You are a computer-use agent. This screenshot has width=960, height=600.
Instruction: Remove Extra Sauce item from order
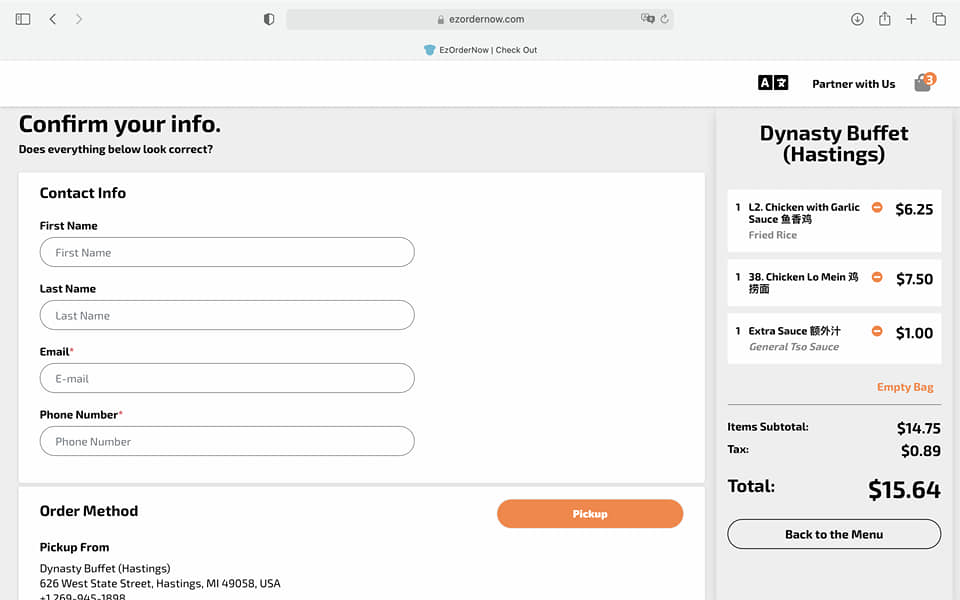coord(877,331)
